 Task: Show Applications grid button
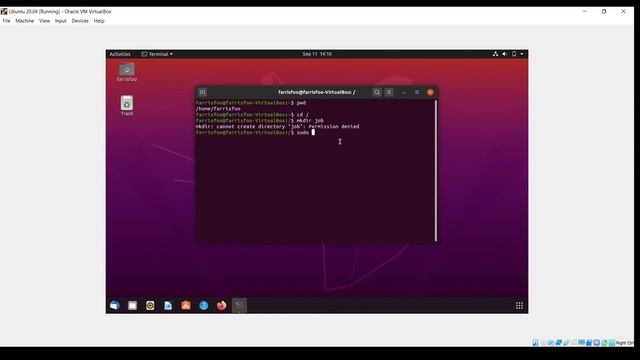pyautogui.click(x=519, y=305)
